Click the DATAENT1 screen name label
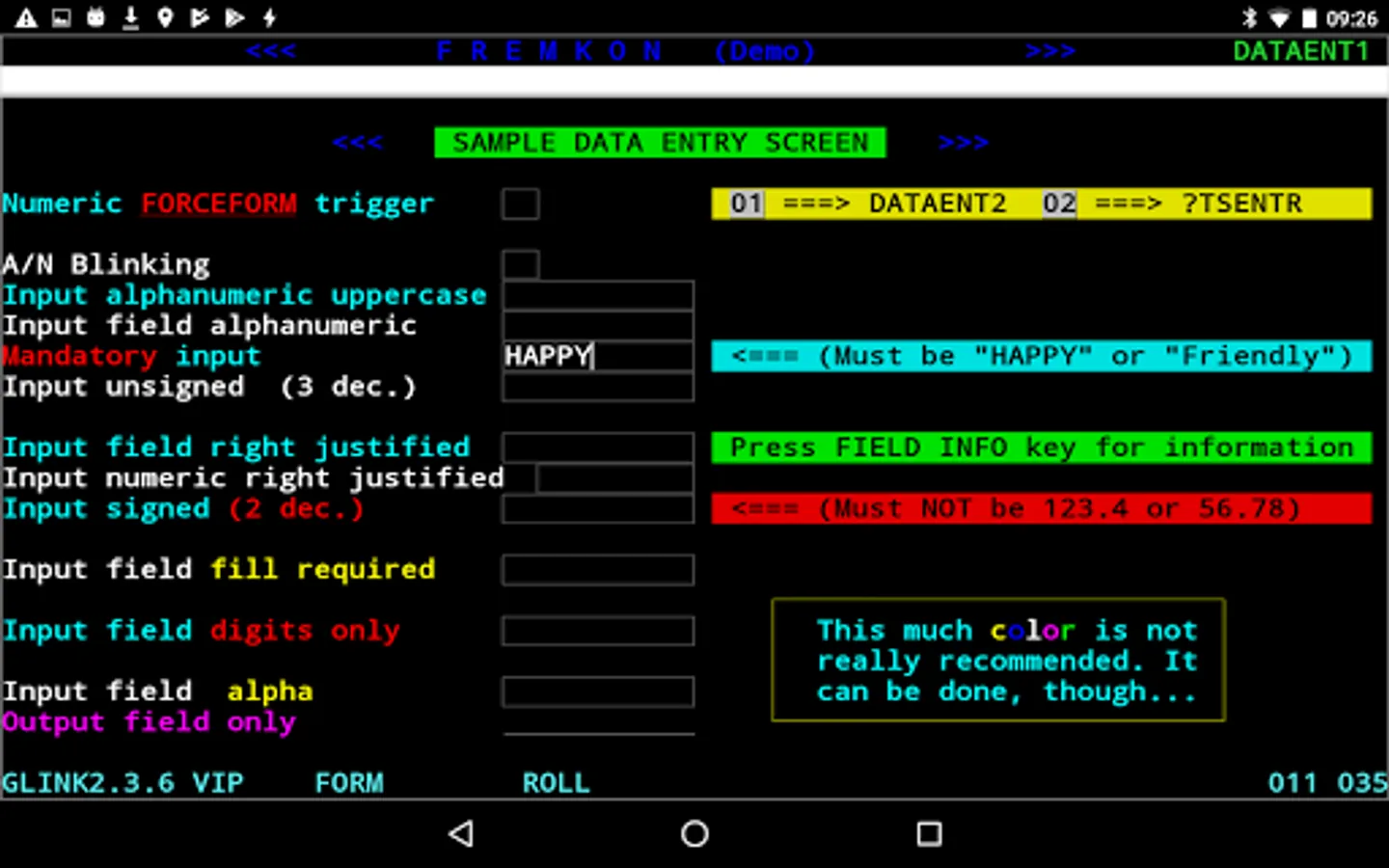Image resolution: width=1389 pixels, height=868 pixels. (1301, 51)
